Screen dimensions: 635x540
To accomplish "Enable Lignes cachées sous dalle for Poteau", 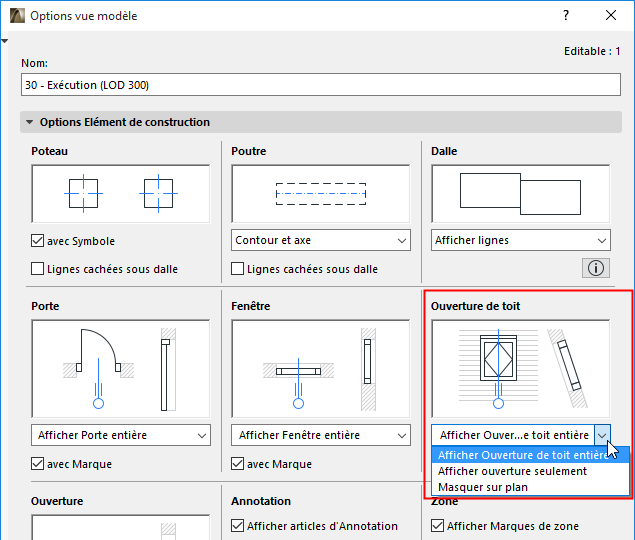I will (38, 269).
